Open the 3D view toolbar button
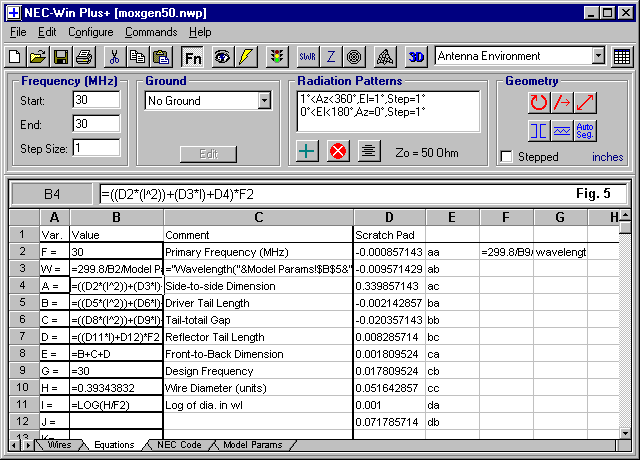 (x=417, y=57)
